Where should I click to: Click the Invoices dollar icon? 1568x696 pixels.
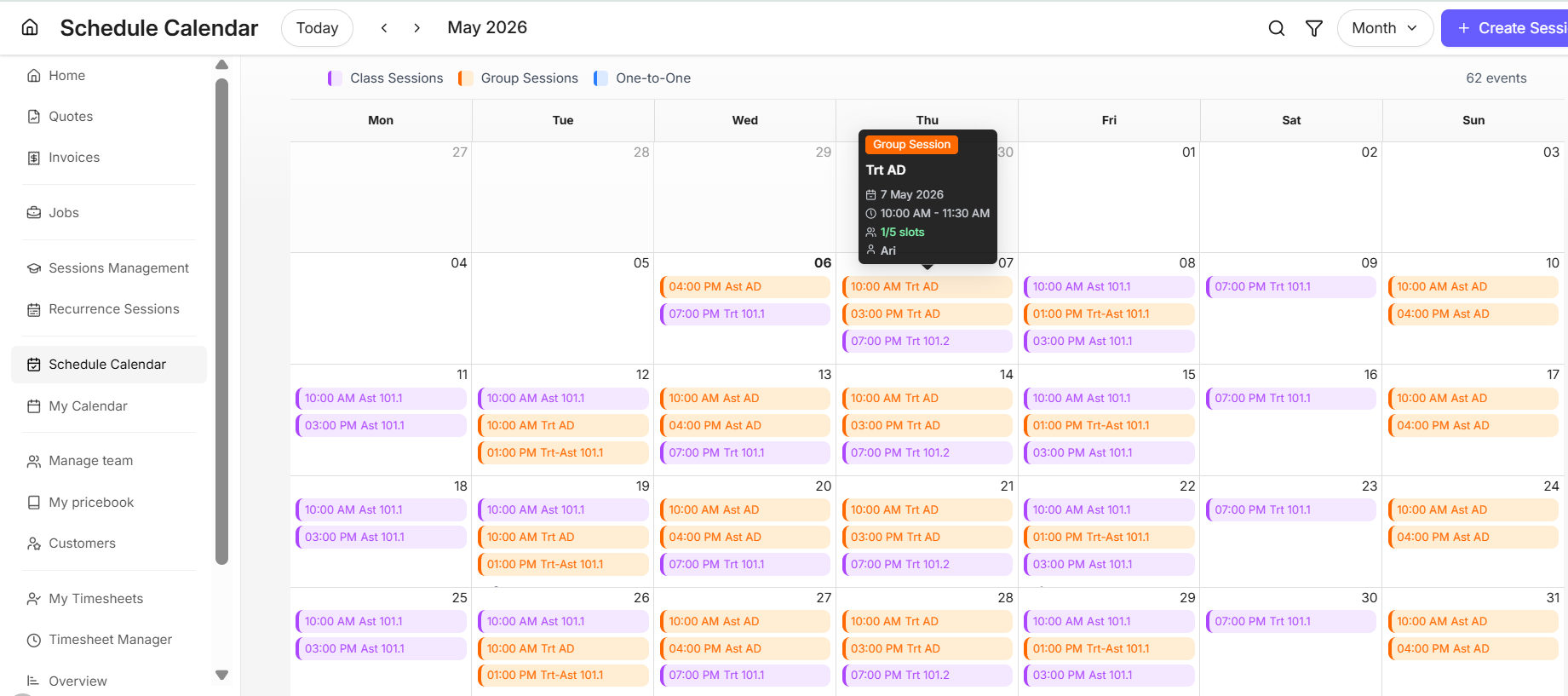click(34, 158)
